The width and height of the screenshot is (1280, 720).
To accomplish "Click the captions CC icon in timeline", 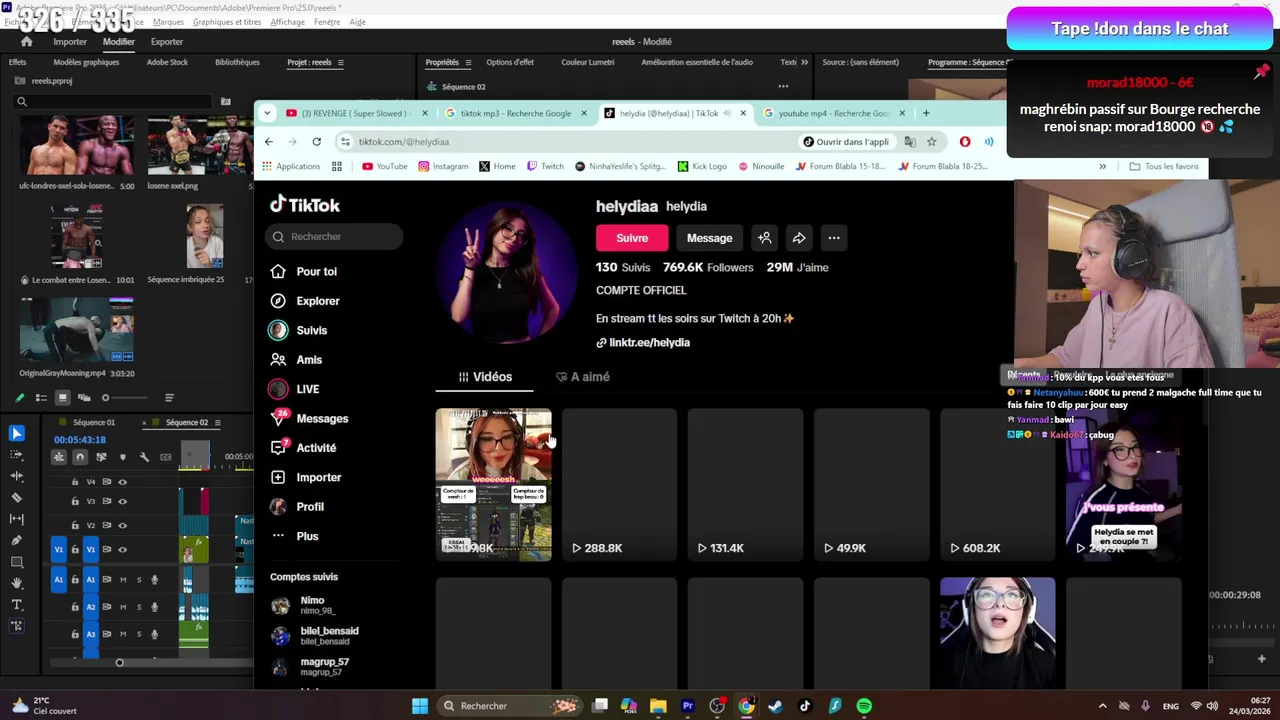I will point(166,457).
